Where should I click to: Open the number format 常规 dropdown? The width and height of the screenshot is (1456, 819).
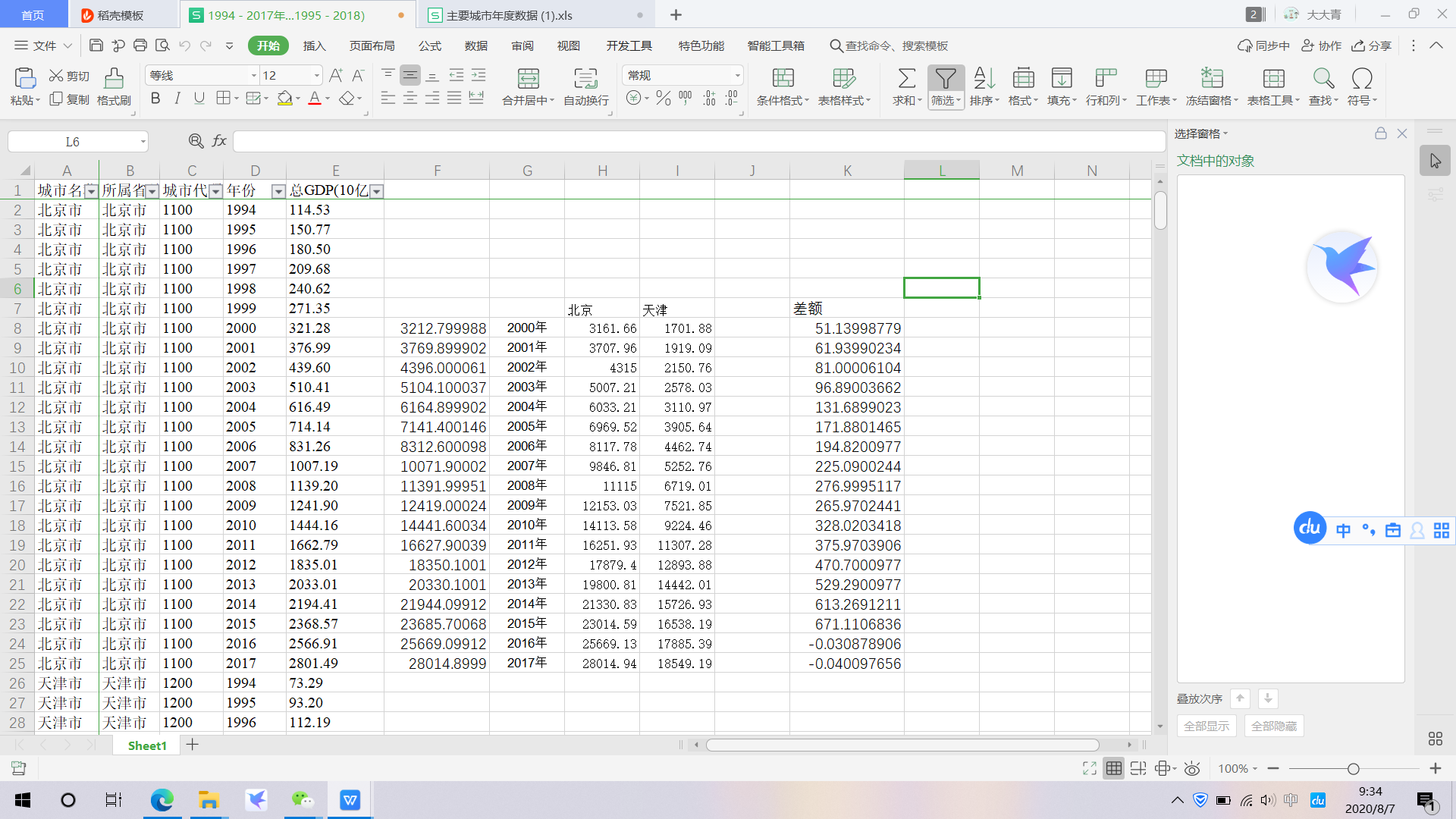pos(737,75)
